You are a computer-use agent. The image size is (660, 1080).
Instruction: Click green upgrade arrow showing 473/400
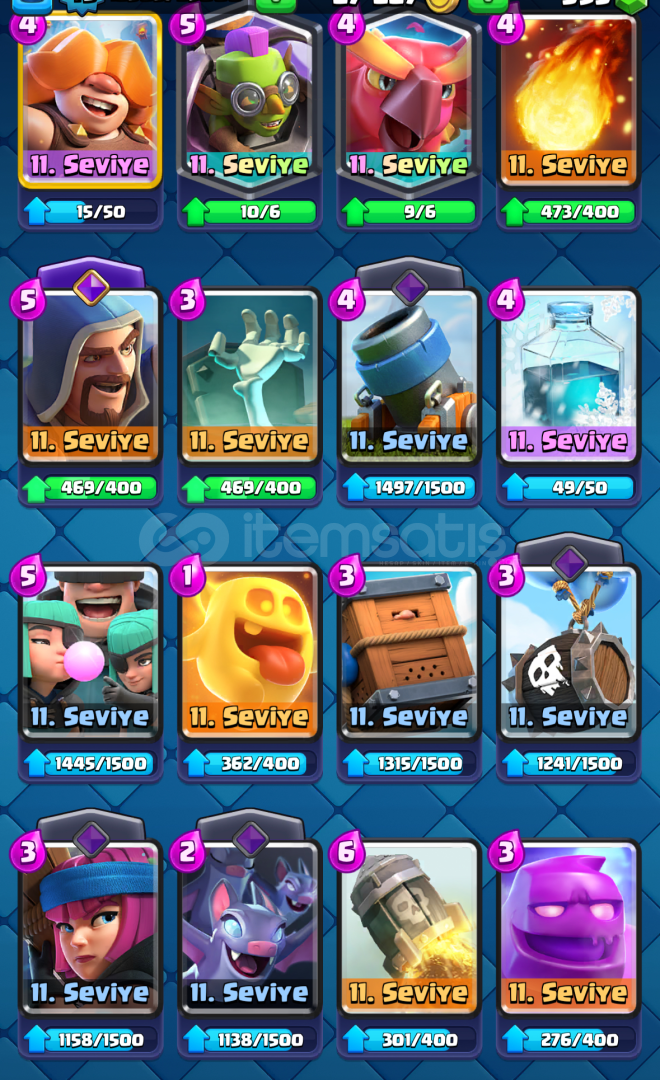click(x=515, y=211)
